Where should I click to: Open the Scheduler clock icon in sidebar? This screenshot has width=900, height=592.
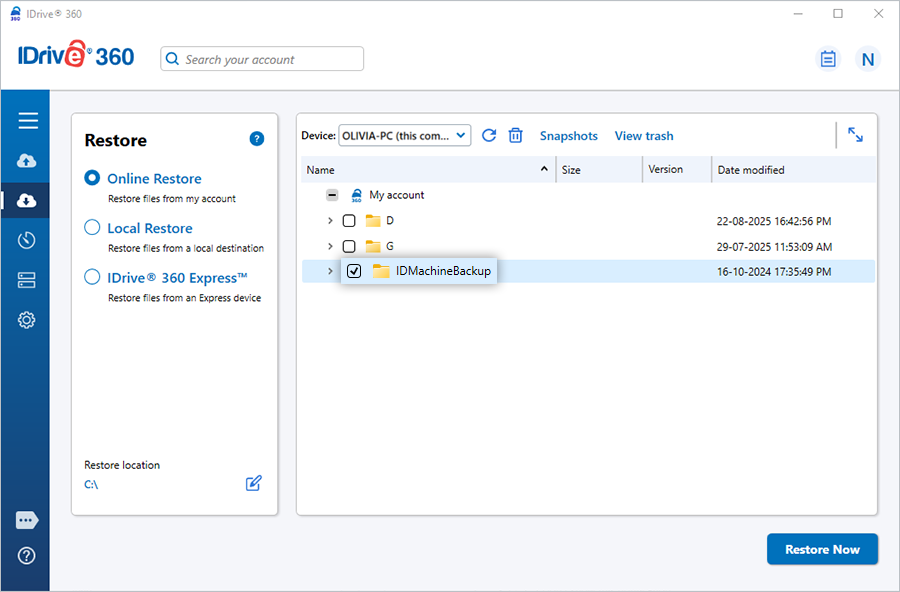coord(27,240)
